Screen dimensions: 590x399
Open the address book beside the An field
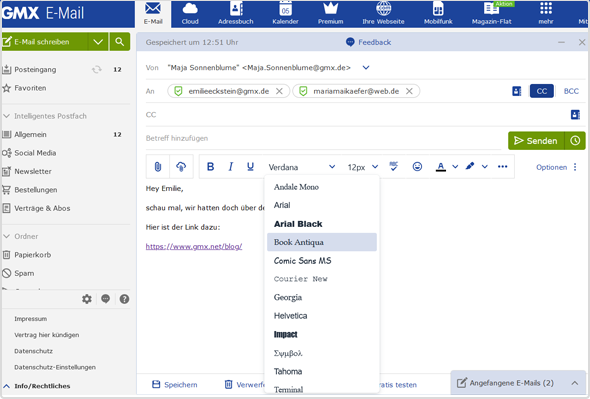[517, 91]
